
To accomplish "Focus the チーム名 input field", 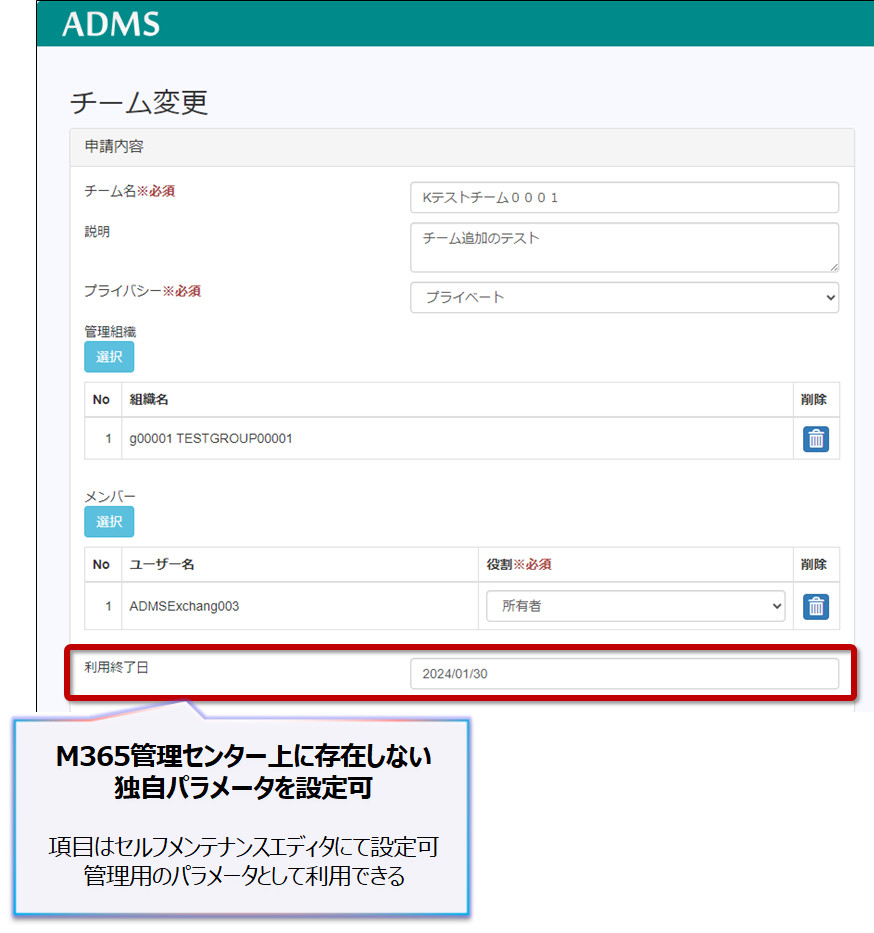I will click(x=624, y=198).
